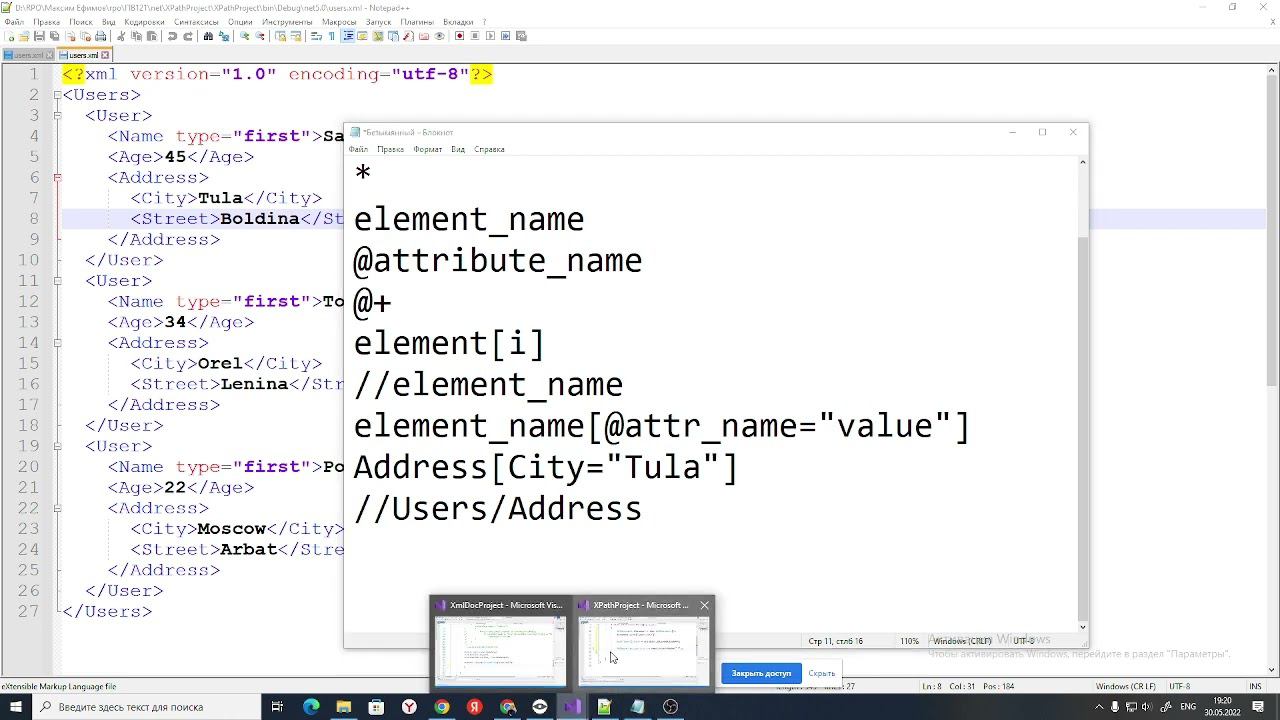Click the UTF-8 encoding in Notepad++ status bar
The width and height of the screenshot is (1280, 720).
click(x=1180, y=687)
